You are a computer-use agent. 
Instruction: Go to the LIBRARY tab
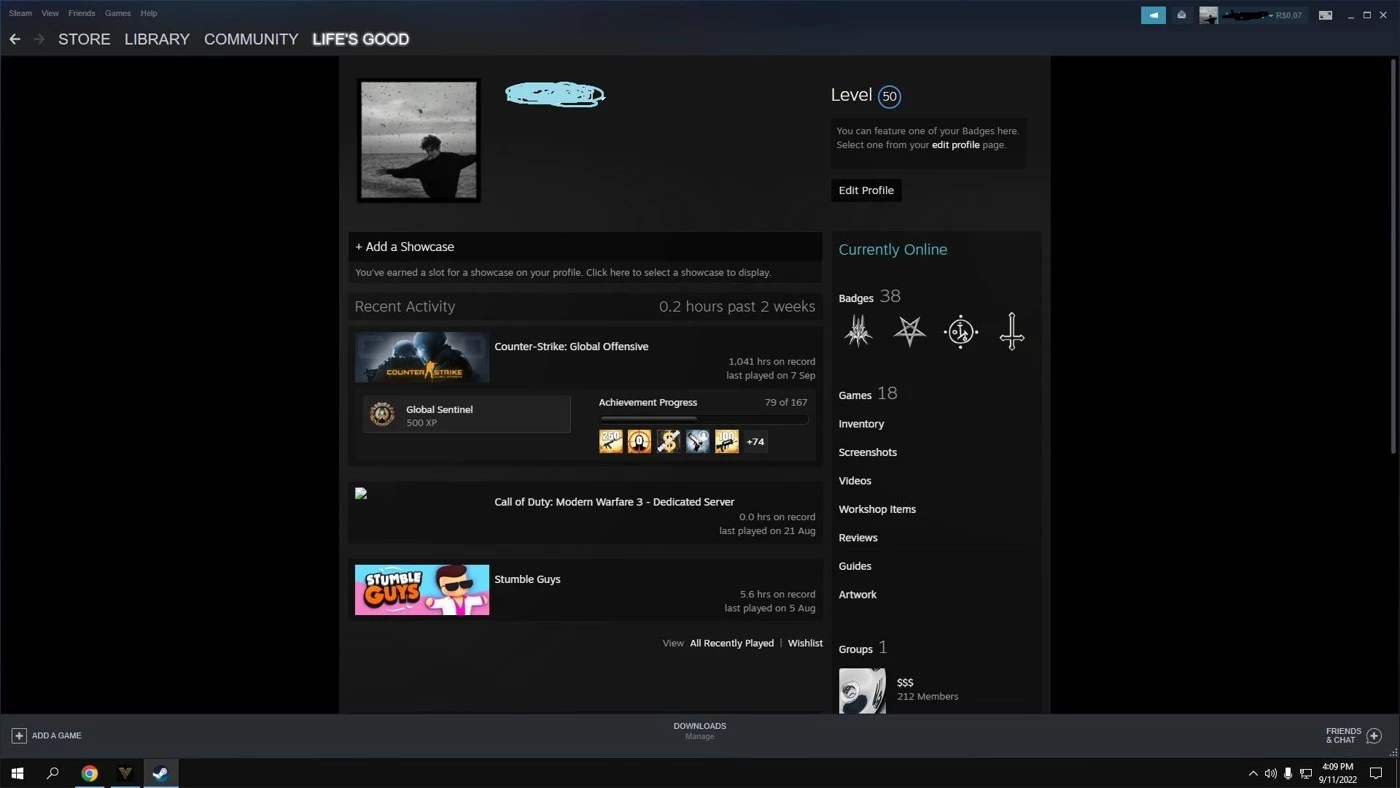(157, 39)
